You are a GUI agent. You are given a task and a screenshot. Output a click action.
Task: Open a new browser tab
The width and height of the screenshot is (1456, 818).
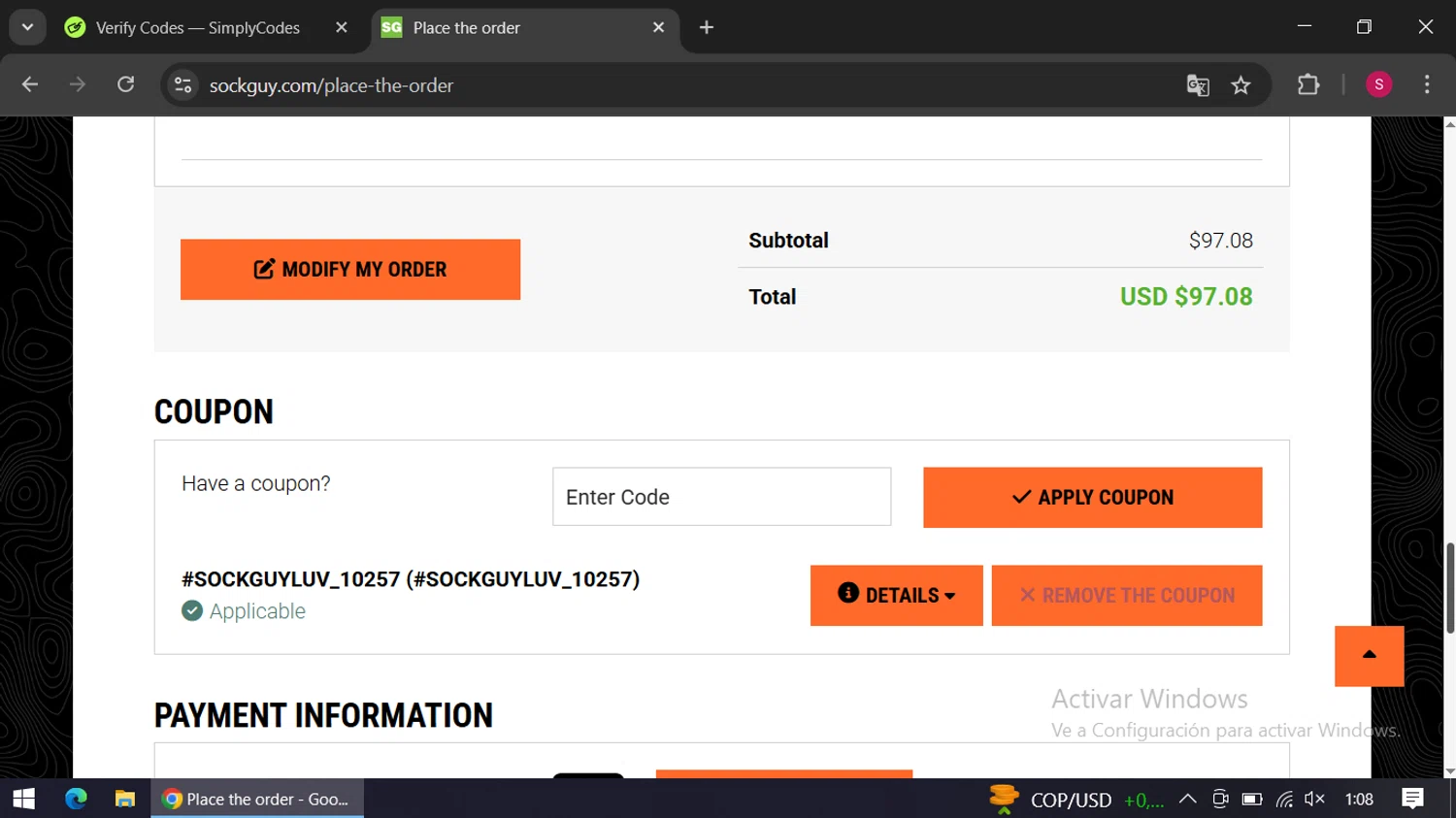707,27
